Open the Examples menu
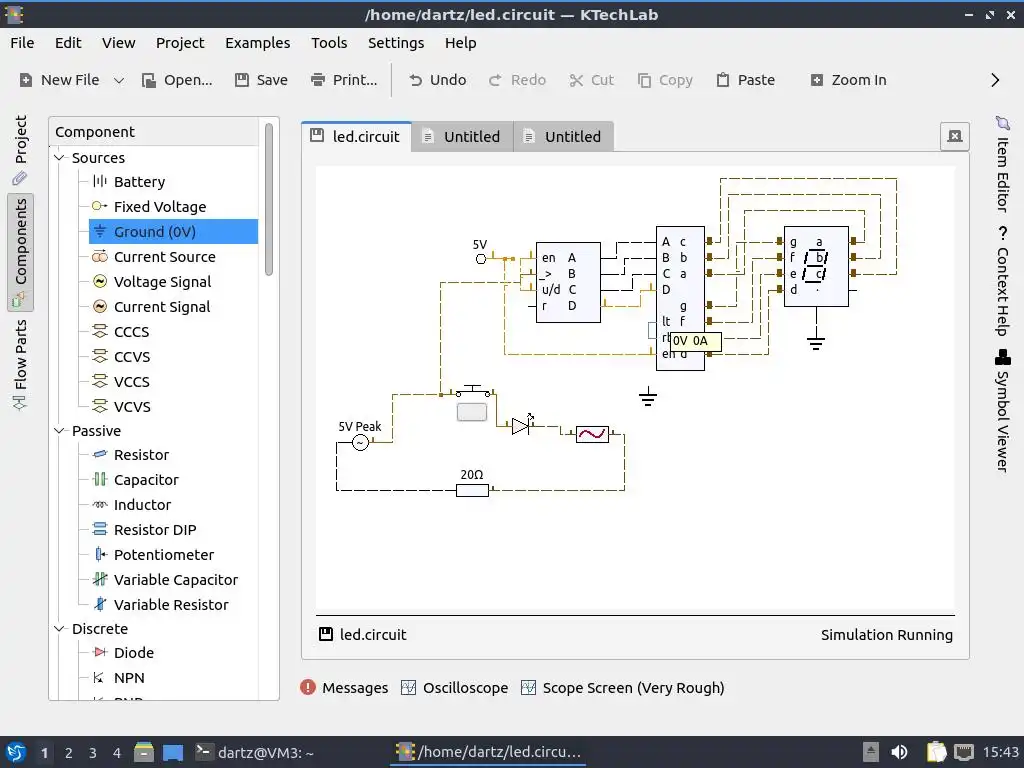1024x768 pixels. pyautogui.click(x=257, y=43)
